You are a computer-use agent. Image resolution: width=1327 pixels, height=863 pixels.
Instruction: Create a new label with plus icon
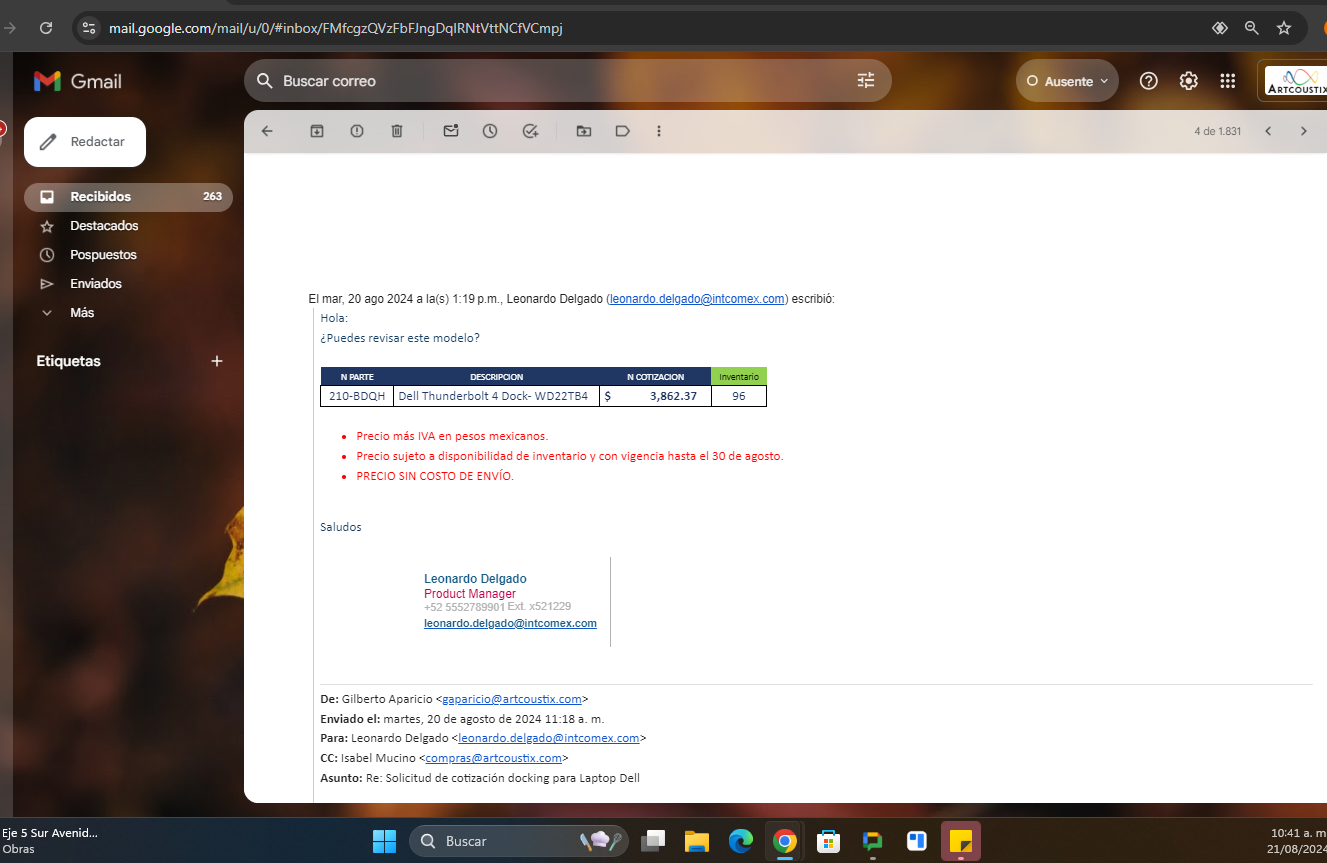click(x=217, y=361)
